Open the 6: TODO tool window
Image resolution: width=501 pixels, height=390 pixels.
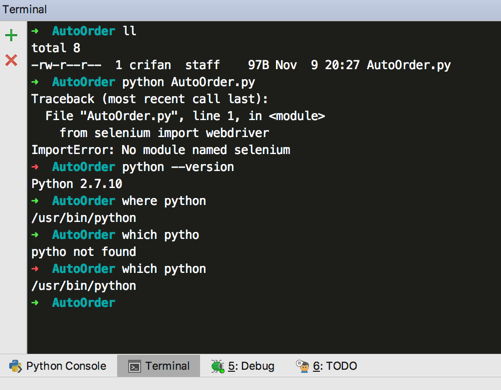point(327,366)
